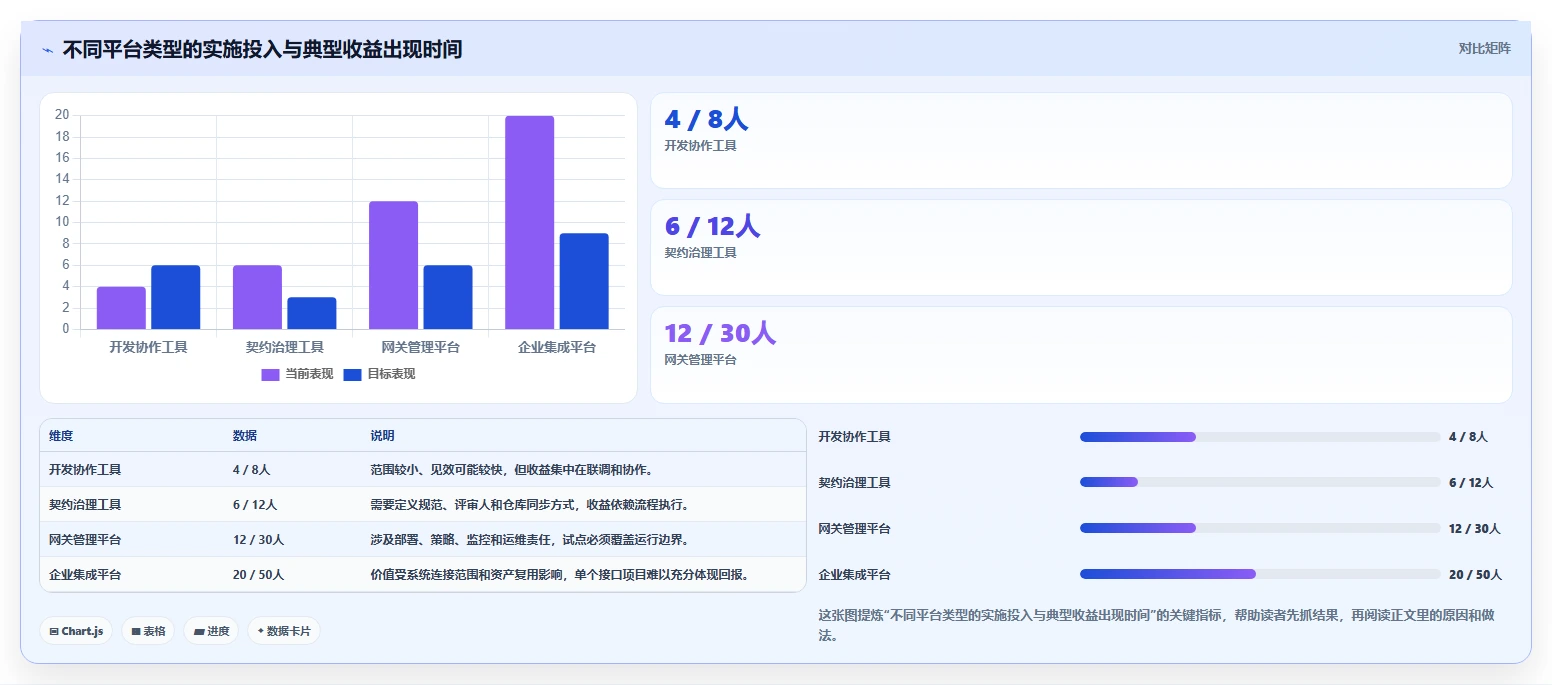Select the 12 / 30人 cell in the table

pos(258,540)
